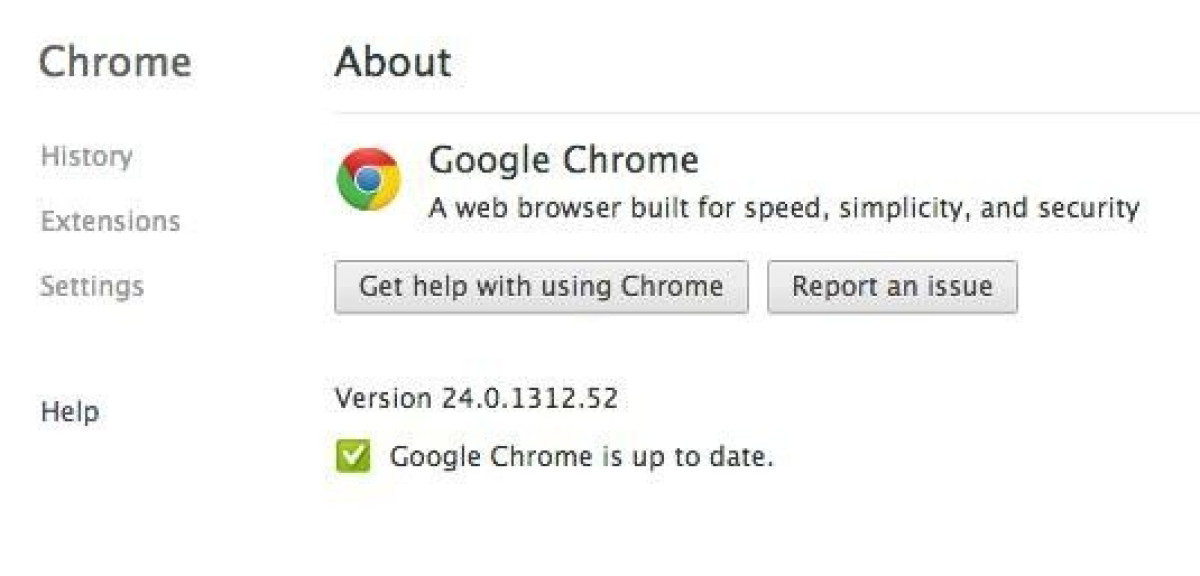The width and height of the screenshot is (1200, 576).
Task: Click the word Version label
Action: 383,399
